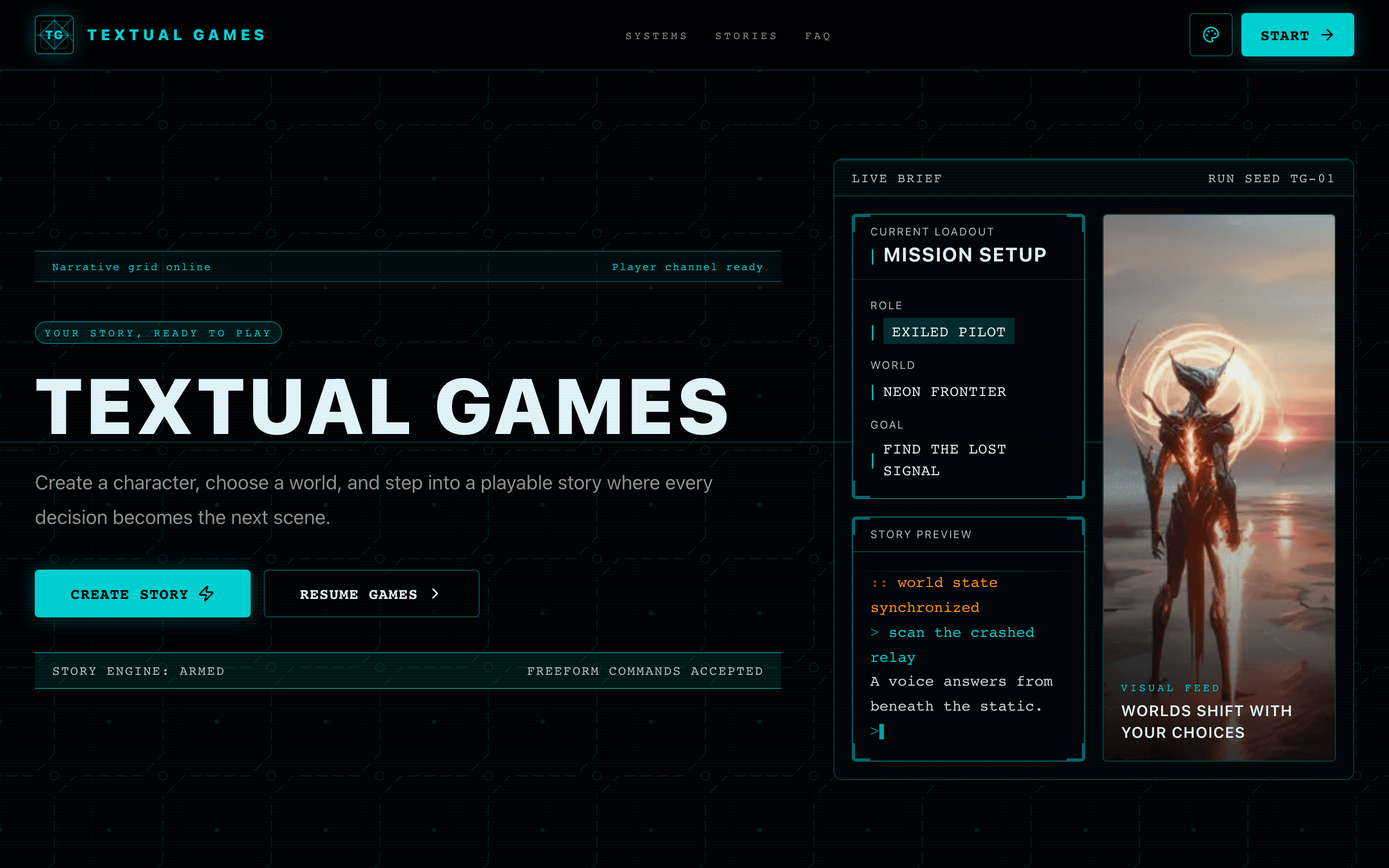This screenshot has height=868, width=1389.
Task: Click the hero description paragraph
Action: (374, 500)
